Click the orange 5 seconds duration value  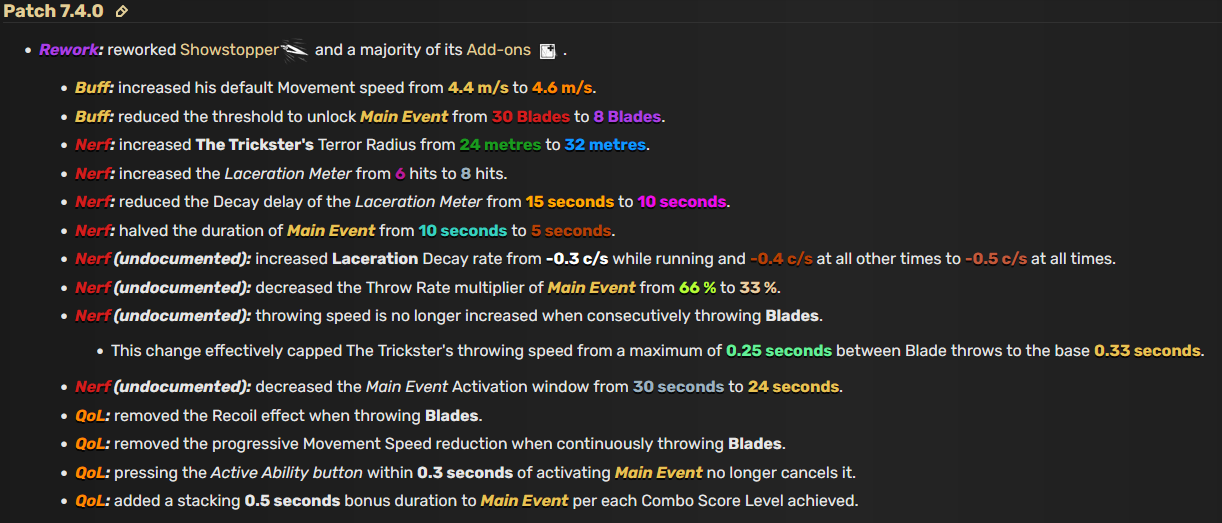(571, 230)
